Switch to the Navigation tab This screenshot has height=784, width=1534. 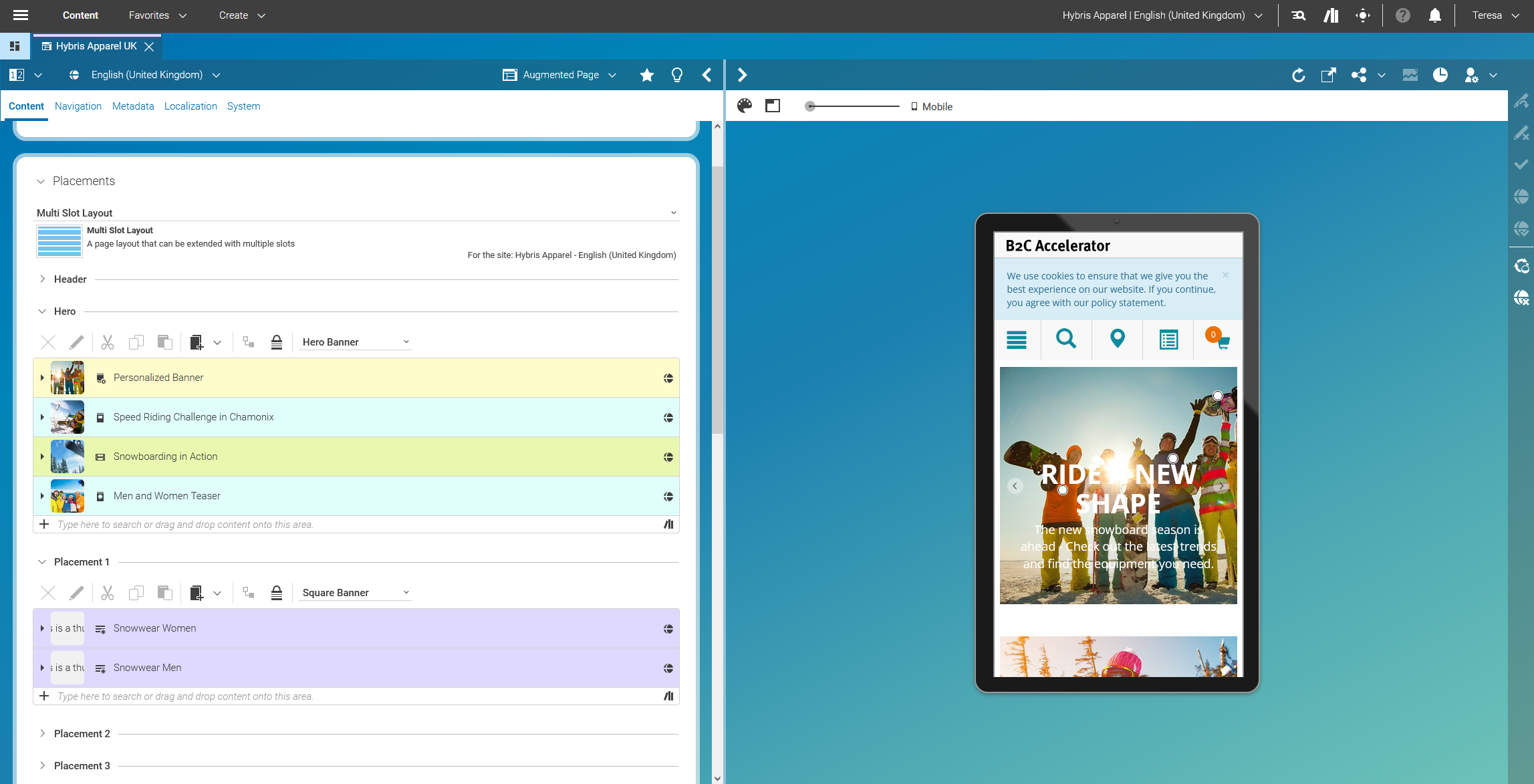coord(78,106)
